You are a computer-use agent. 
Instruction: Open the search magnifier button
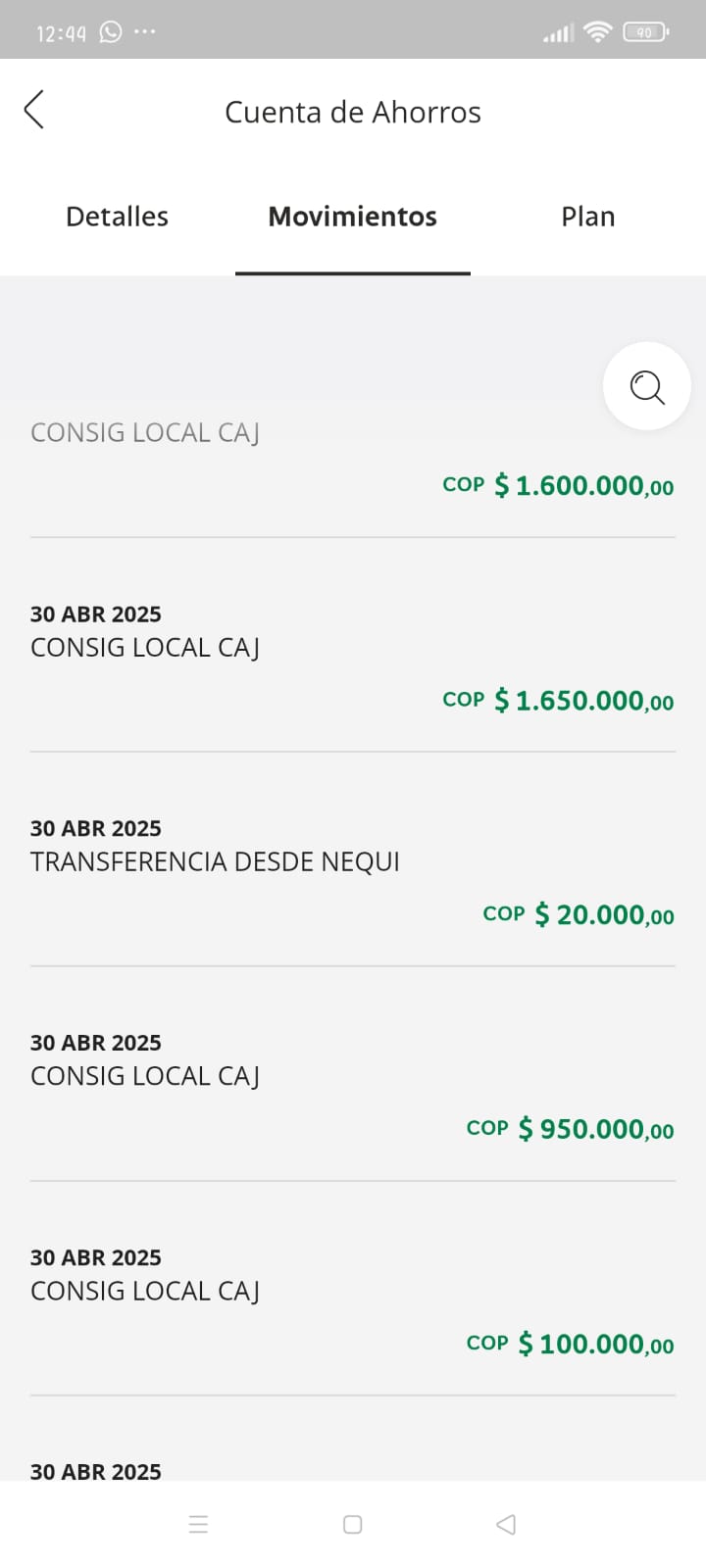pos(646,386)
